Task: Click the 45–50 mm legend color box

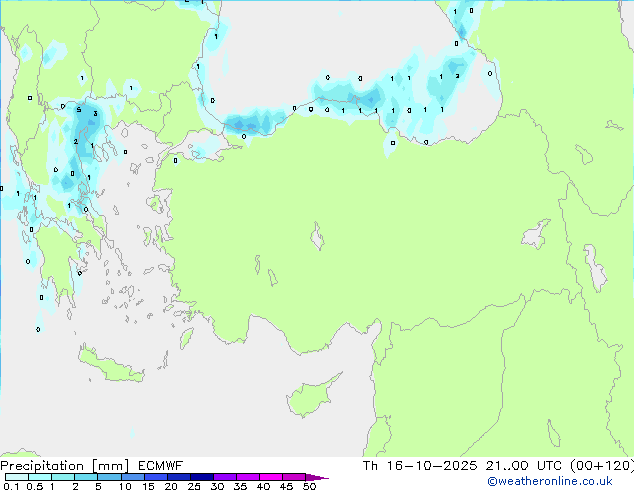Action: pyautogui.click(x=294, y=477)
